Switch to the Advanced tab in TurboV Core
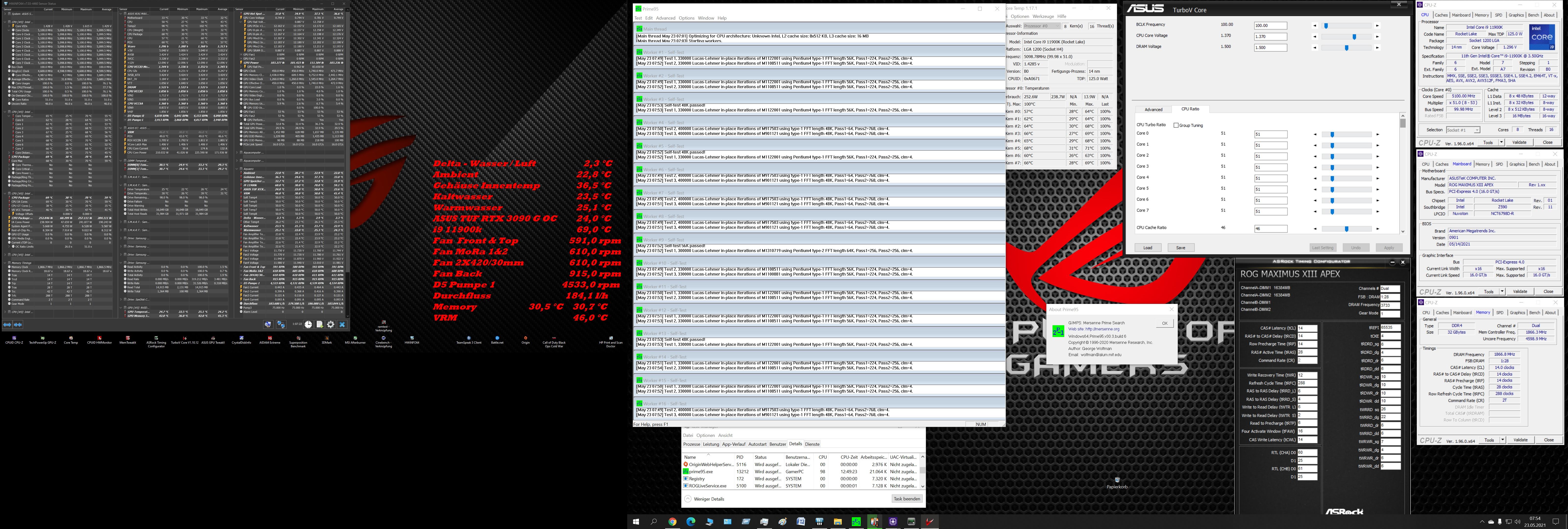Viewport: 1568px width, 529px height. 1153,109
